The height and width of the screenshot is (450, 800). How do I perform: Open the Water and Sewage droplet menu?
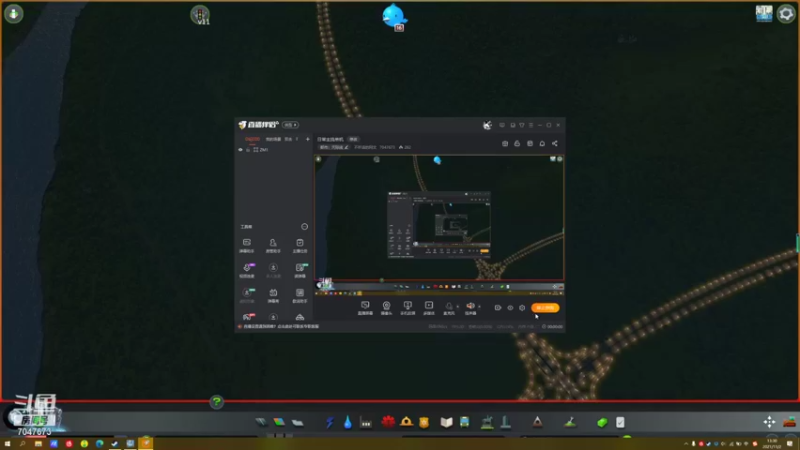pos(347,422)
